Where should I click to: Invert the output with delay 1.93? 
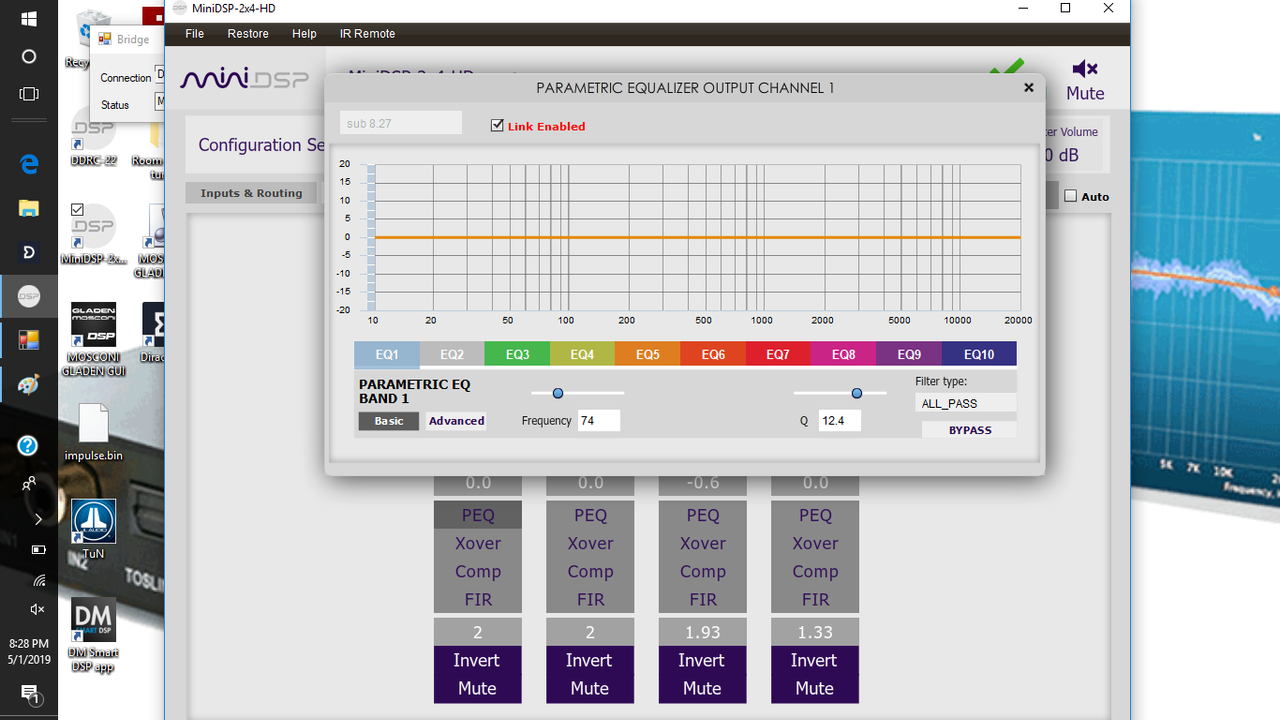702,660
